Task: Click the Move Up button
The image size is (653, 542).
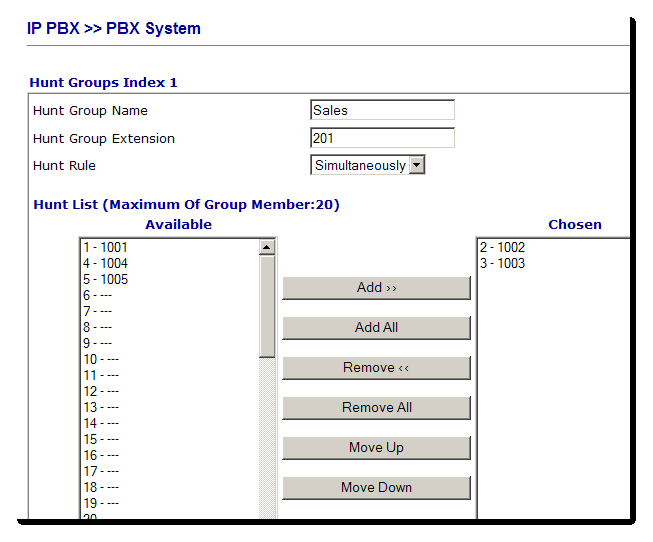Action: click(376, 448)
